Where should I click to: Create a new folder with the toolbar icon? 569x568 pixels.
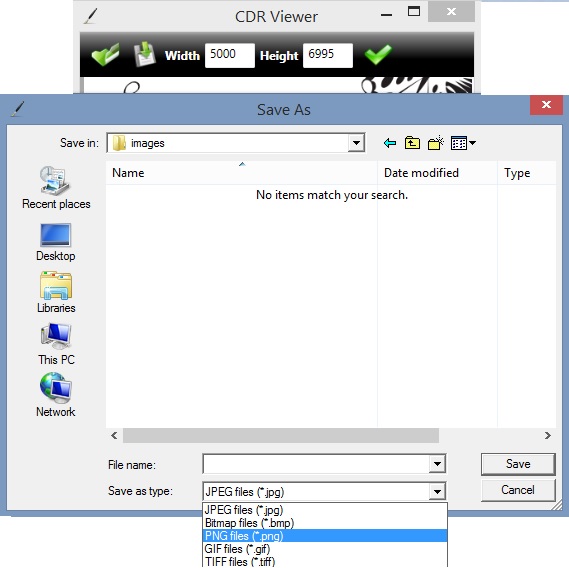pos(436,143)
